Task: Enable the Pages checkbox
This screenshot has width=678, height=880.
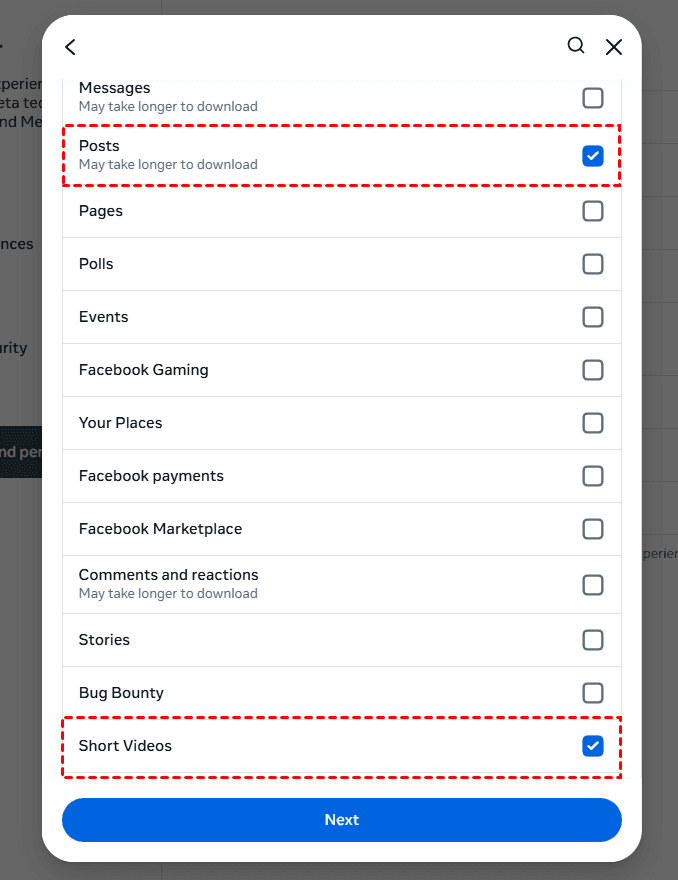Action: pos(593,211)
